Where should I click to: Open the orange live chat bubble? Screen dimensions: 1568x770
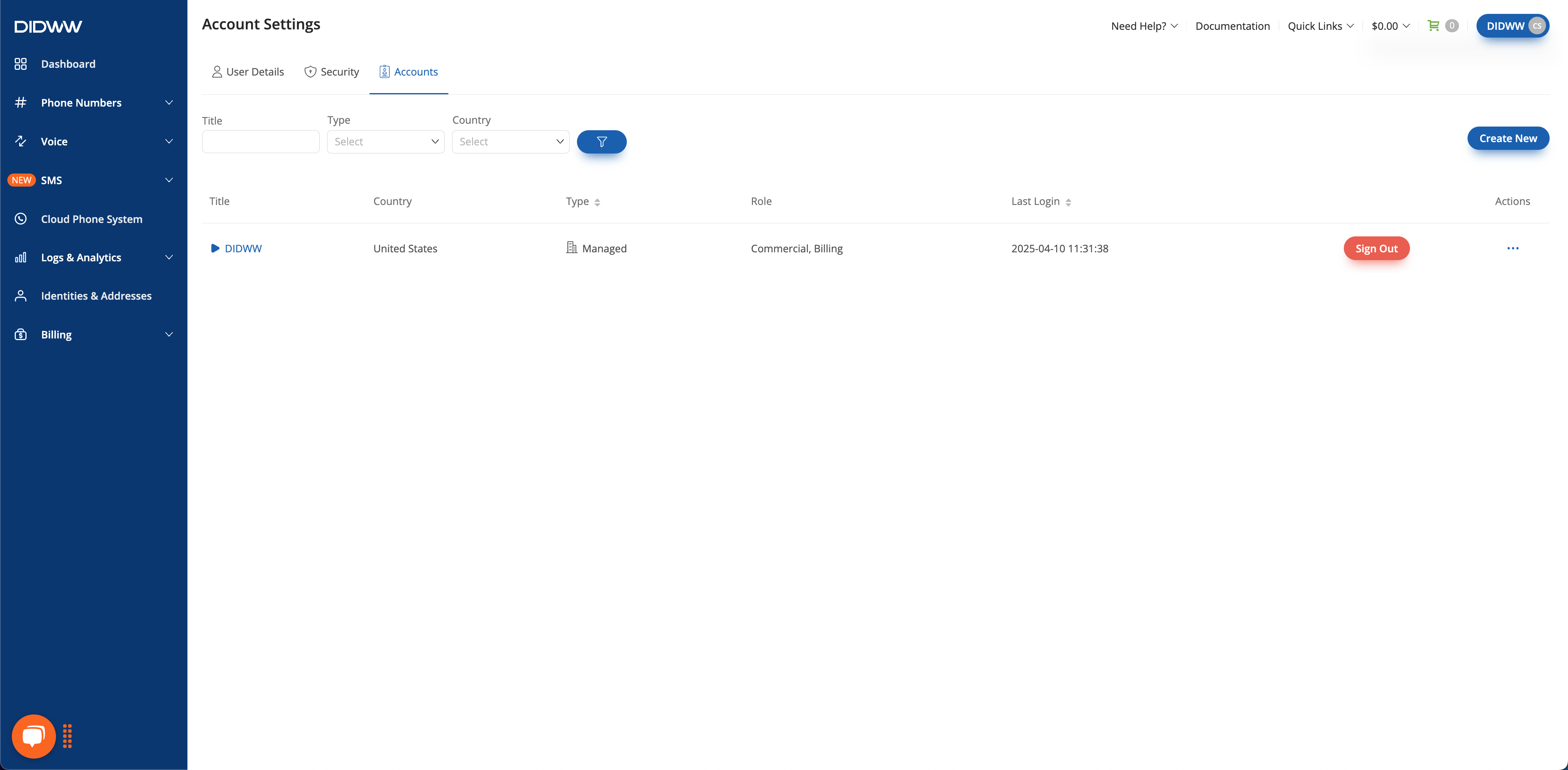point(33,736)
